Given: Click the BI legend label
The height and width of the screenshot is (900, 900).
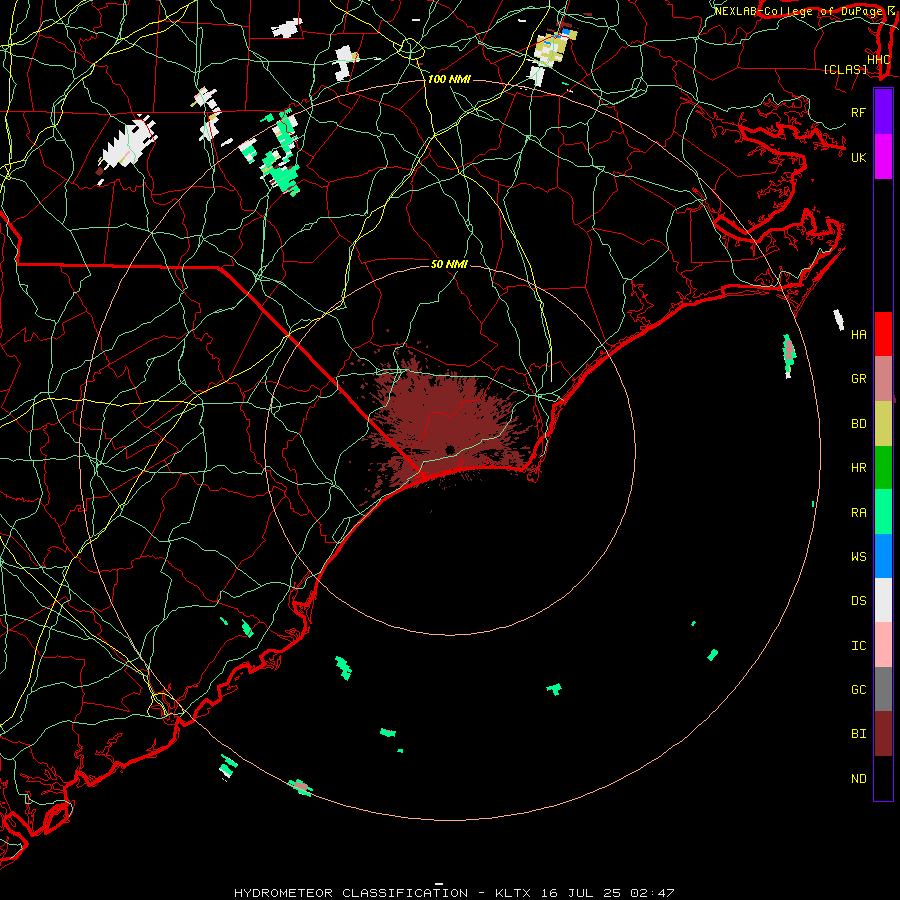Looking at the screenshot, I should tap(859, 734).
